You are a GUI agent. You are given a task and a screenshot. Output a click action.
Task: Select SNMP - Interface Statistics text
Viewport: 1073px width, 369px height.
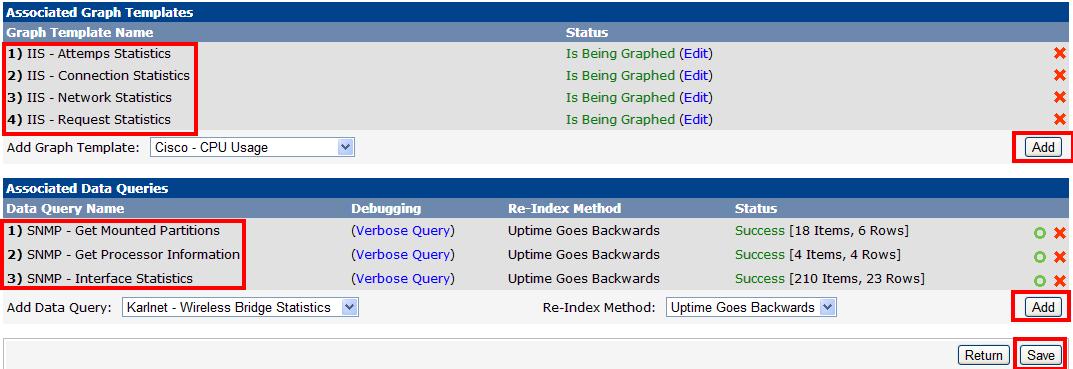click(x=110, y=279)
